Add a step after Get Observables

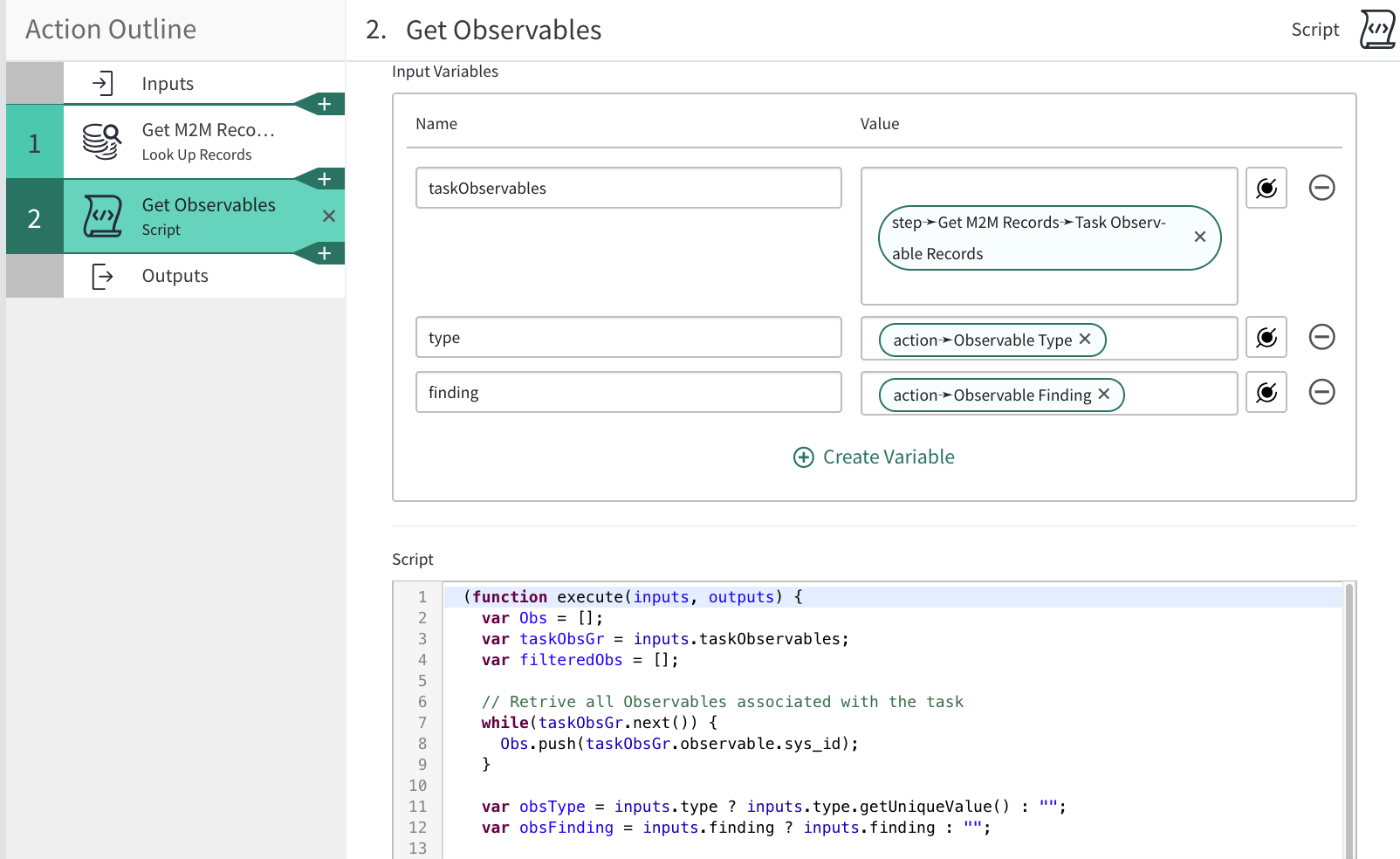(x=325, y=253)
